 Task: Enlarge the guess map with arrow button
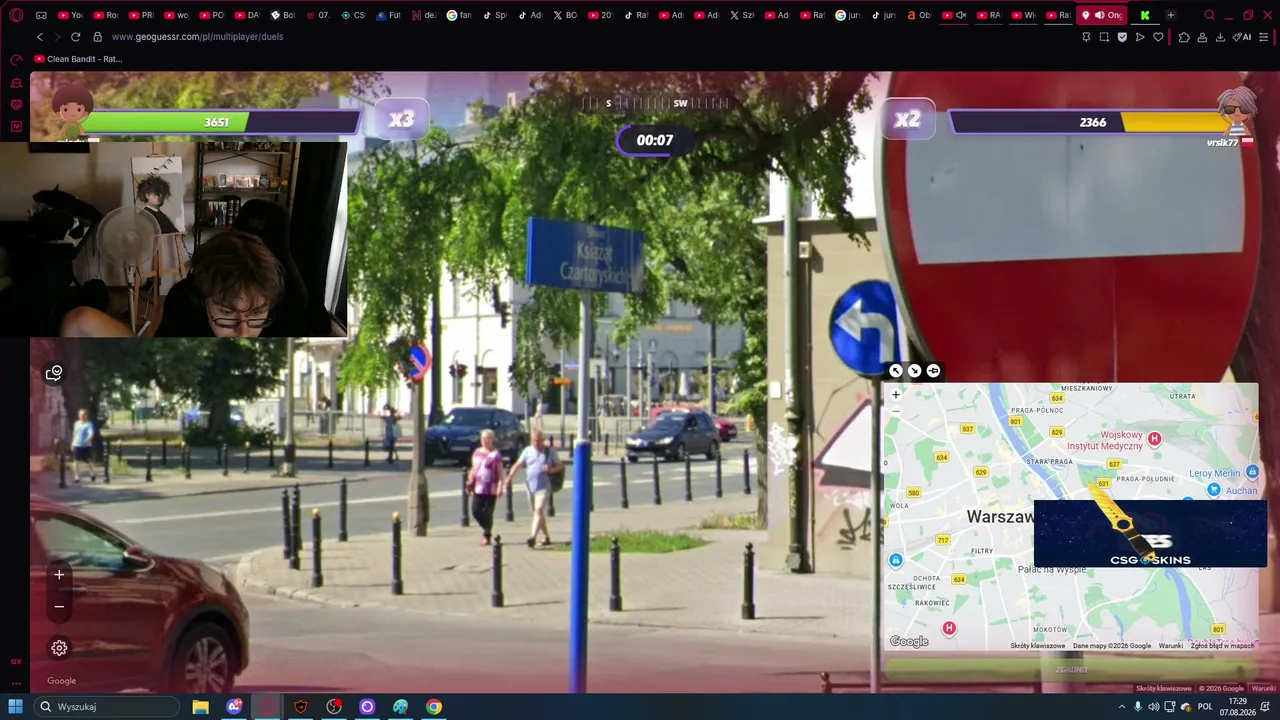click(896, 371)
